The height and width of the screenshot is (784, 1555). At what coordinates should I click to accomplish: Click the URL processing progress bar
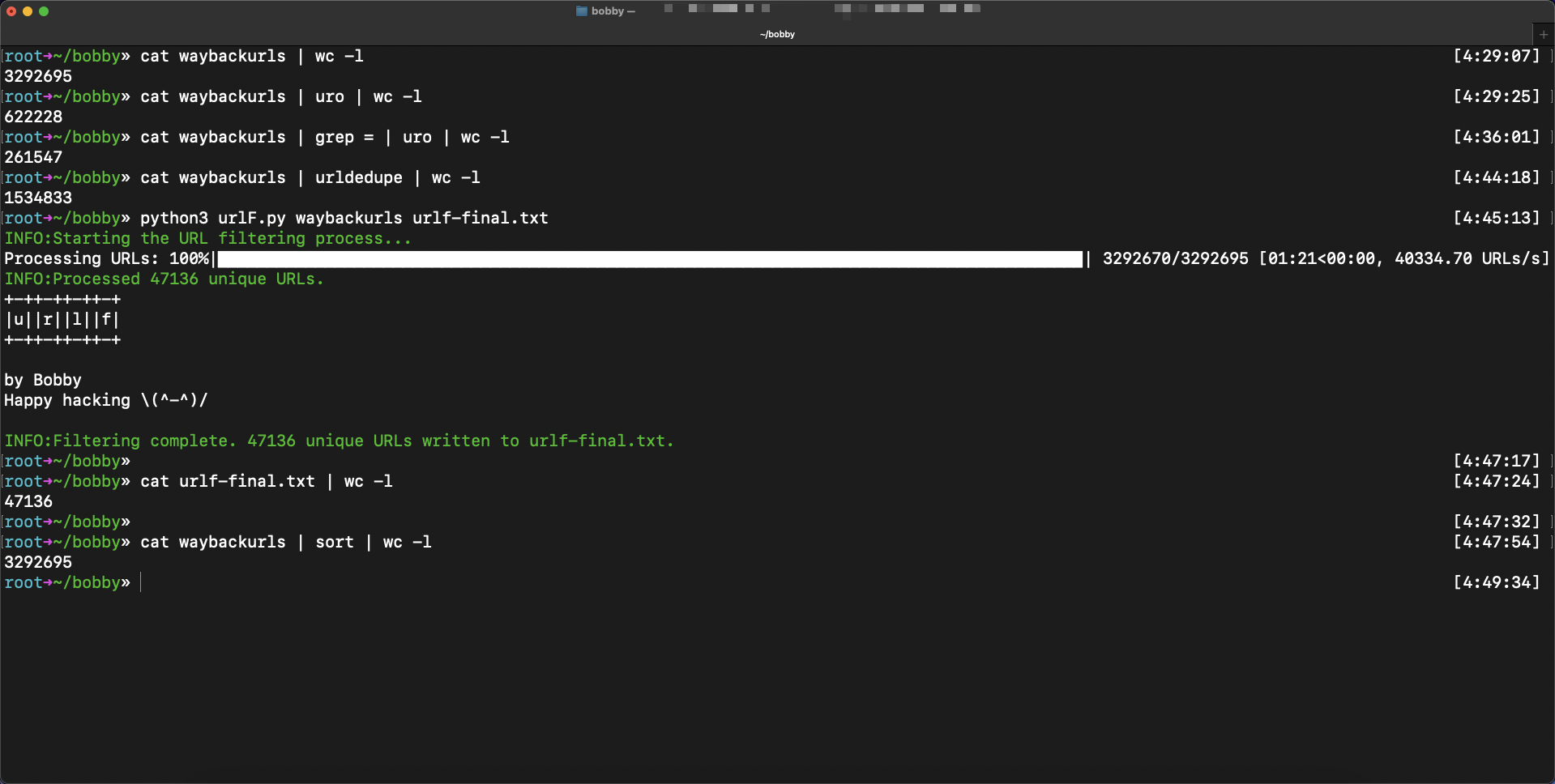click(x=650, y=259)
